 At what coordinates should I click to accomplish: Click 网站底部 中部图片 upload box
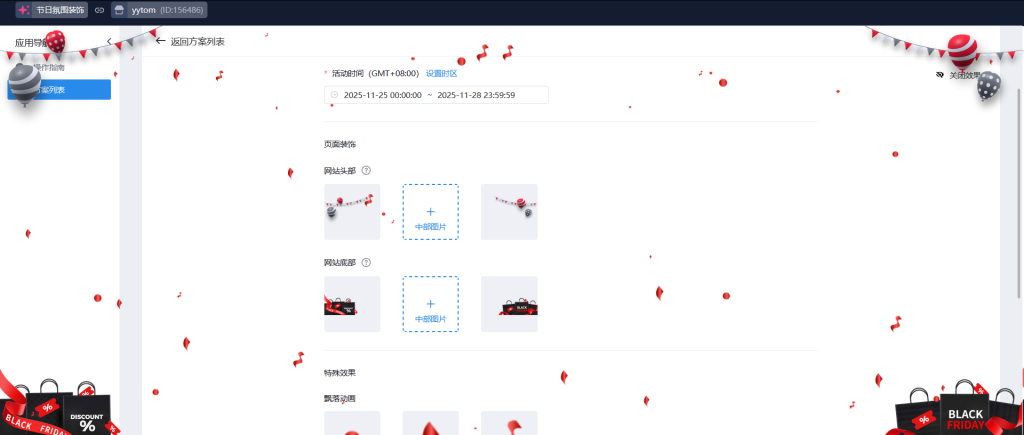pos(430,304)
